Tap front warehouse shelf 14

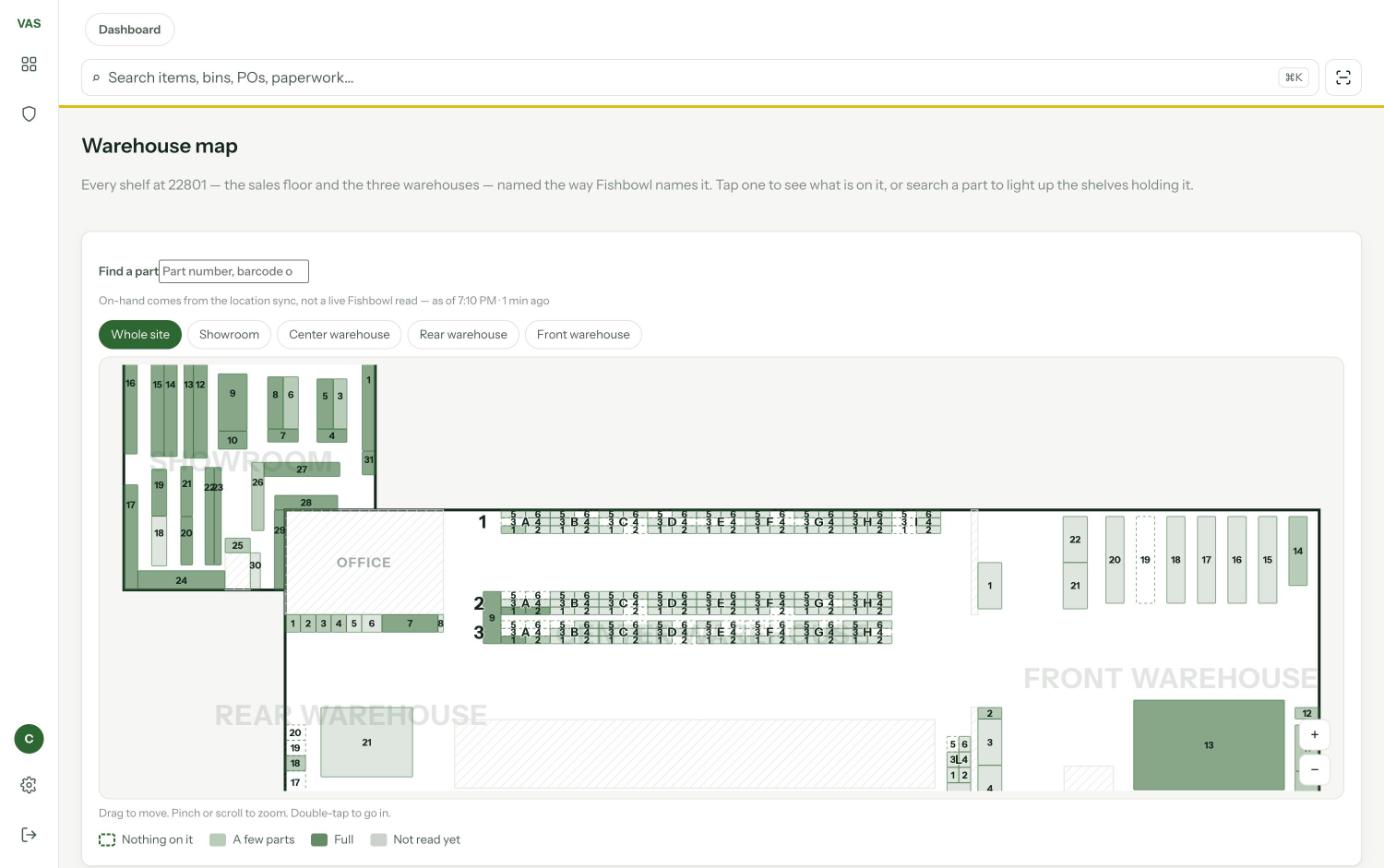tap(1298, 551)
